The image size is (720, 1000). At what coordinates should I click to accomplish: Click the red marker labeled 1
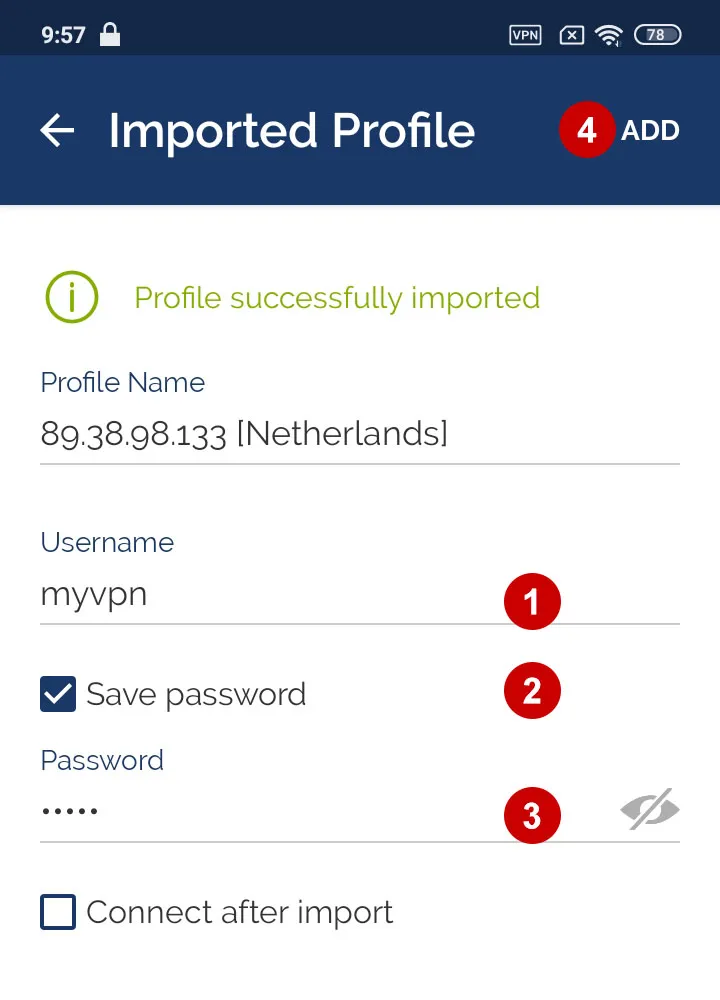click(x=532, y=601)
